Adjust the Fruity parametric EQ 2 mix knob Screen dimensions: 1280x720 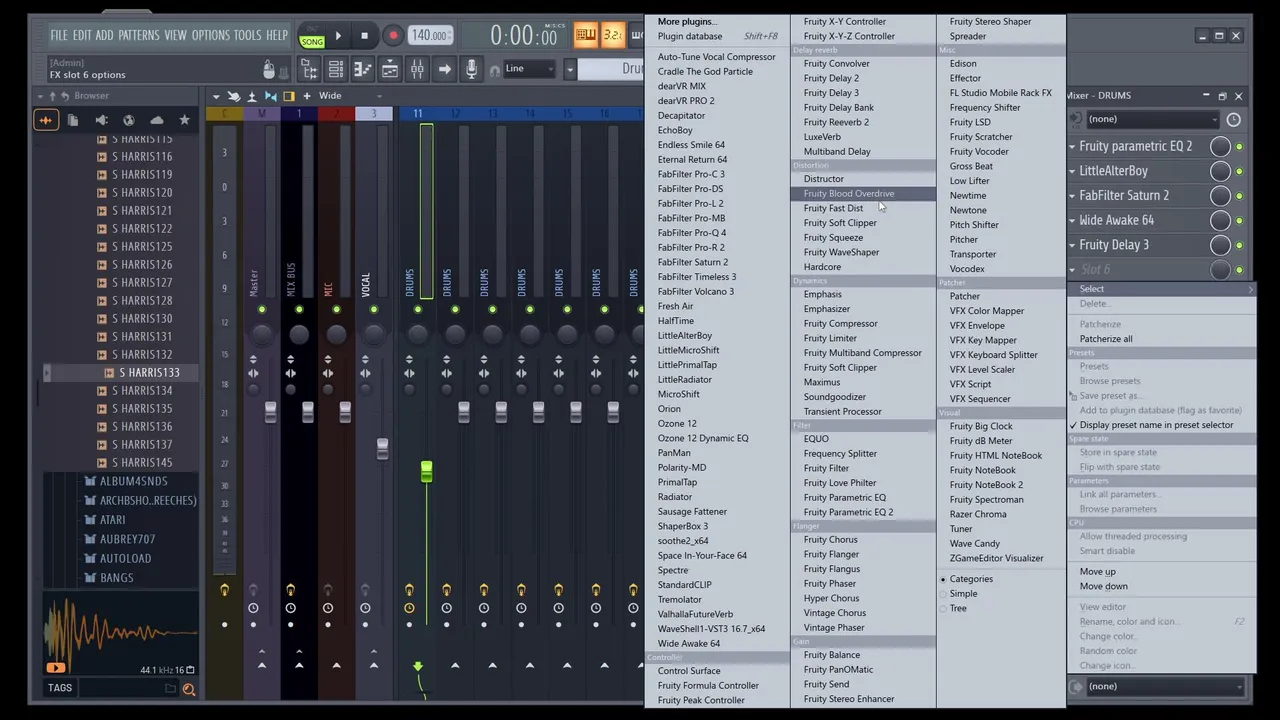(1220, 147)
